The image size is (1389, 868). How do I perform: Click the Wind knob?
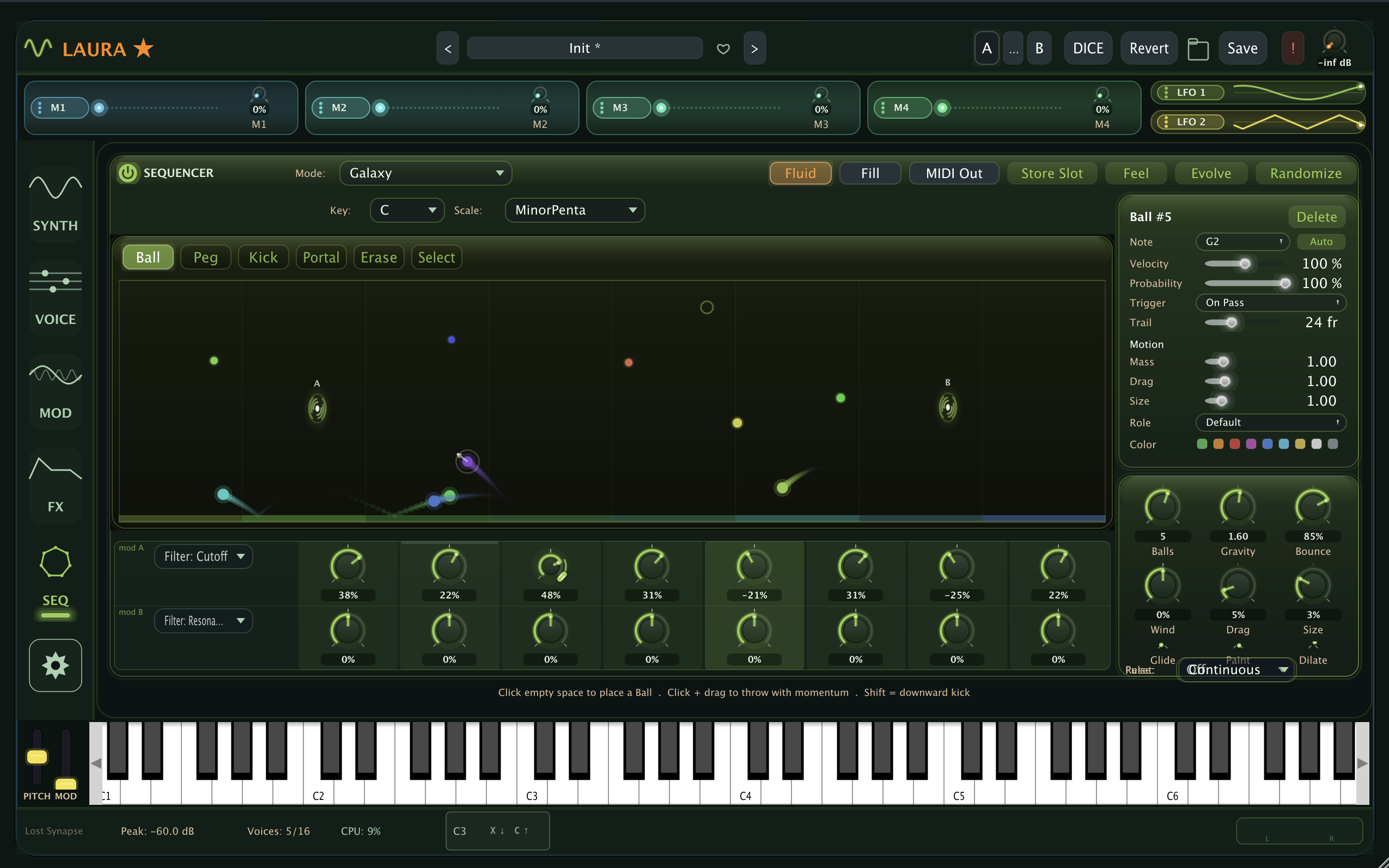click(x=1162, y=585)
